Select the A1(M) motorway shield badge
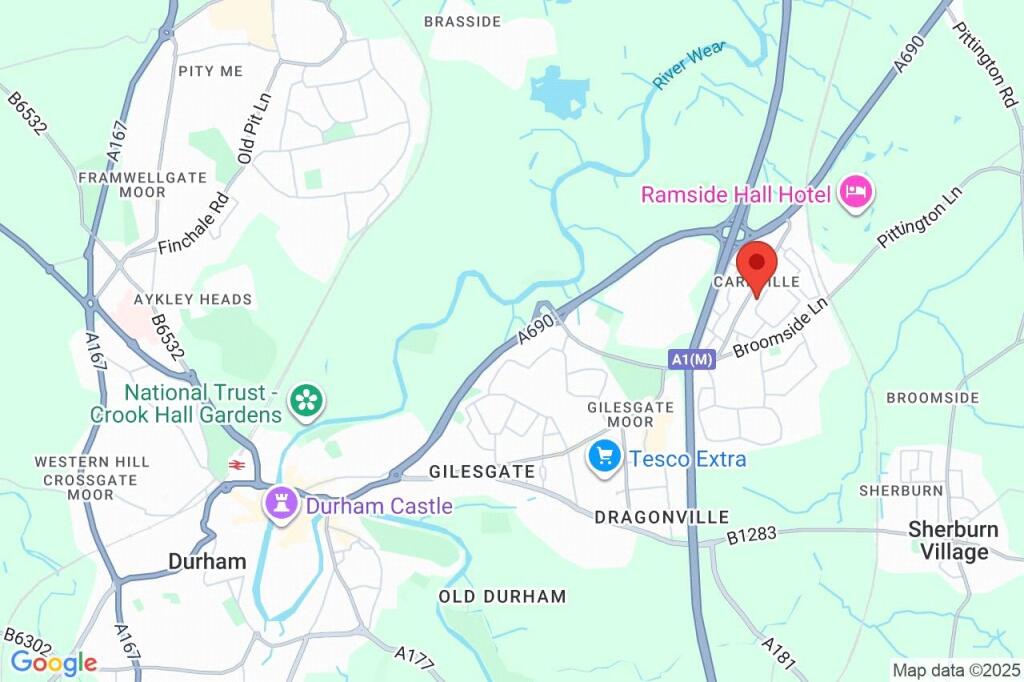Viewport: 1024px width, 682px height. 692,359
